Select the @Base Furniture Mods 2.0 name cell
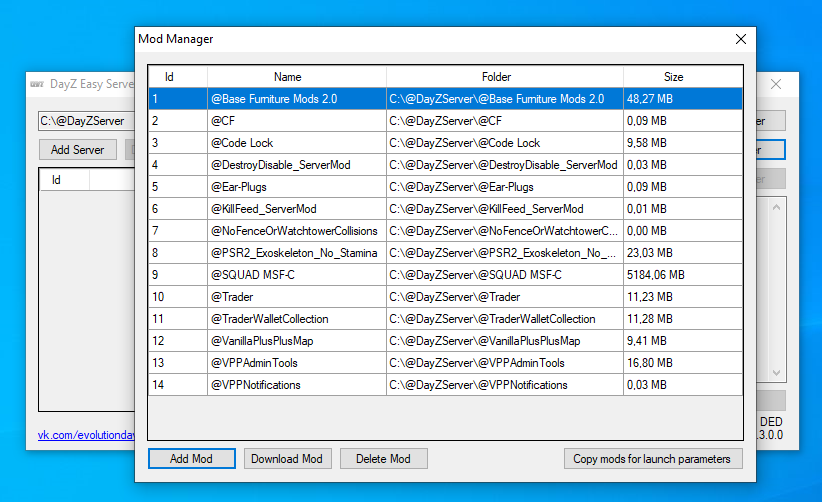This screenshot has width=822, height=502. pyautogui.click(x=297, y=99)
